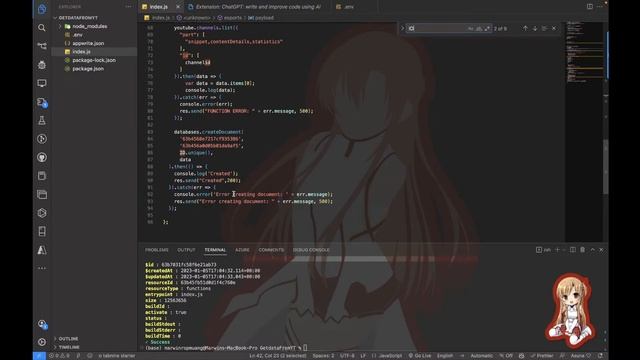
Task: Toggle use regular expression in find box
Action: click(487, 29)
